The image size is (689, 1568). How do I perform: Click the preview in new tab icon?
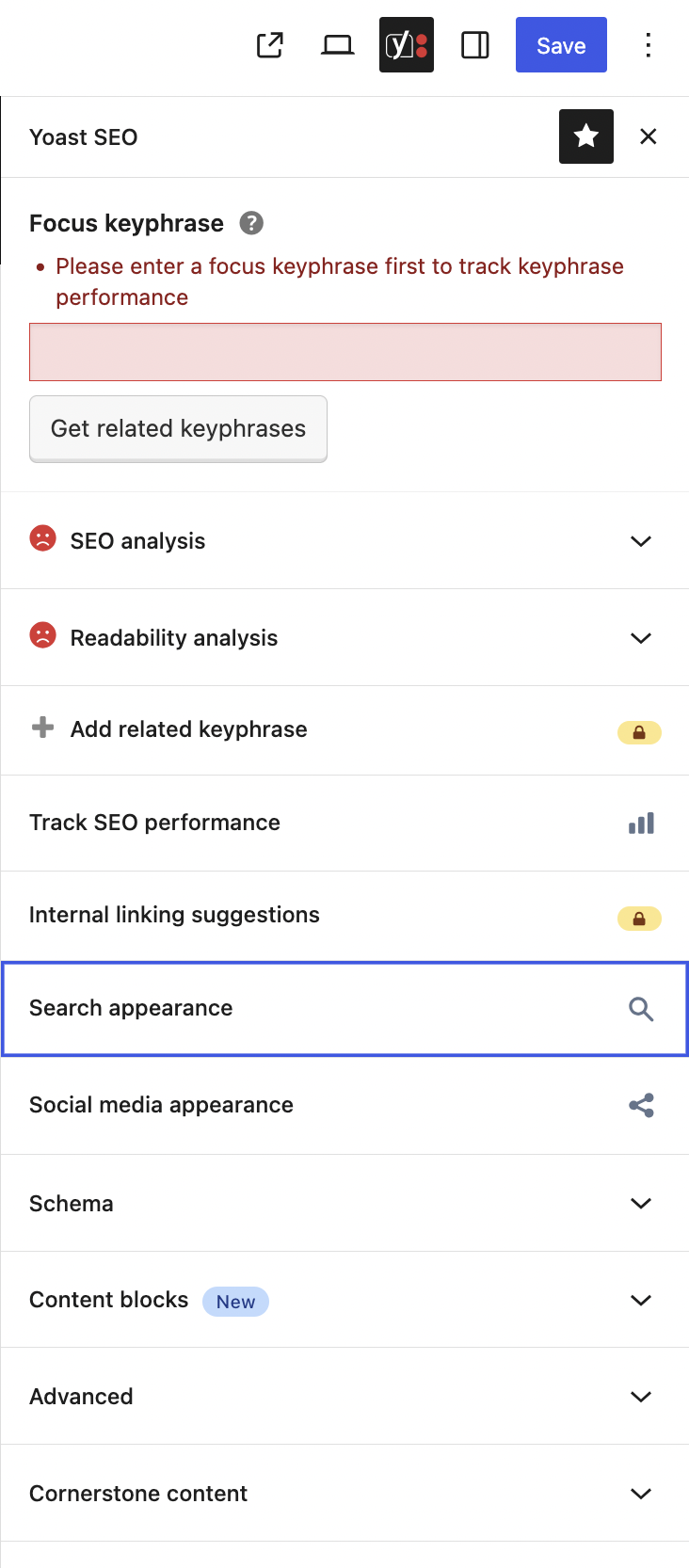pyautogui.click(x=270, y=44)
